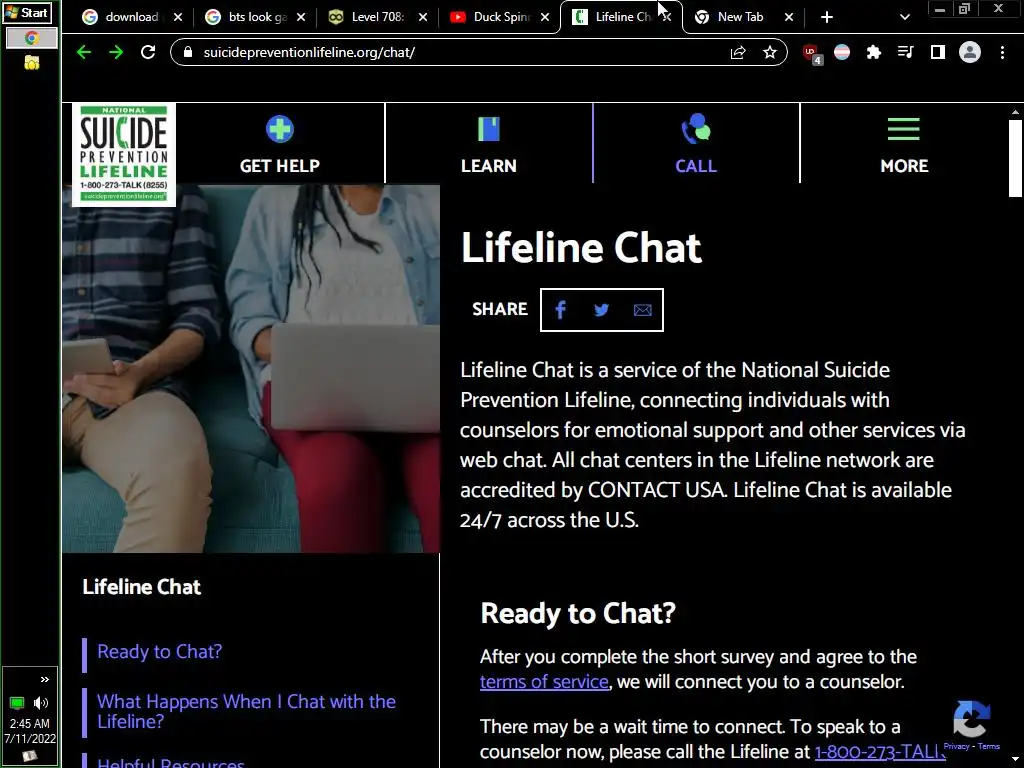
Task: Open the Extensions puzzle menu
Action: click(874, 52)
